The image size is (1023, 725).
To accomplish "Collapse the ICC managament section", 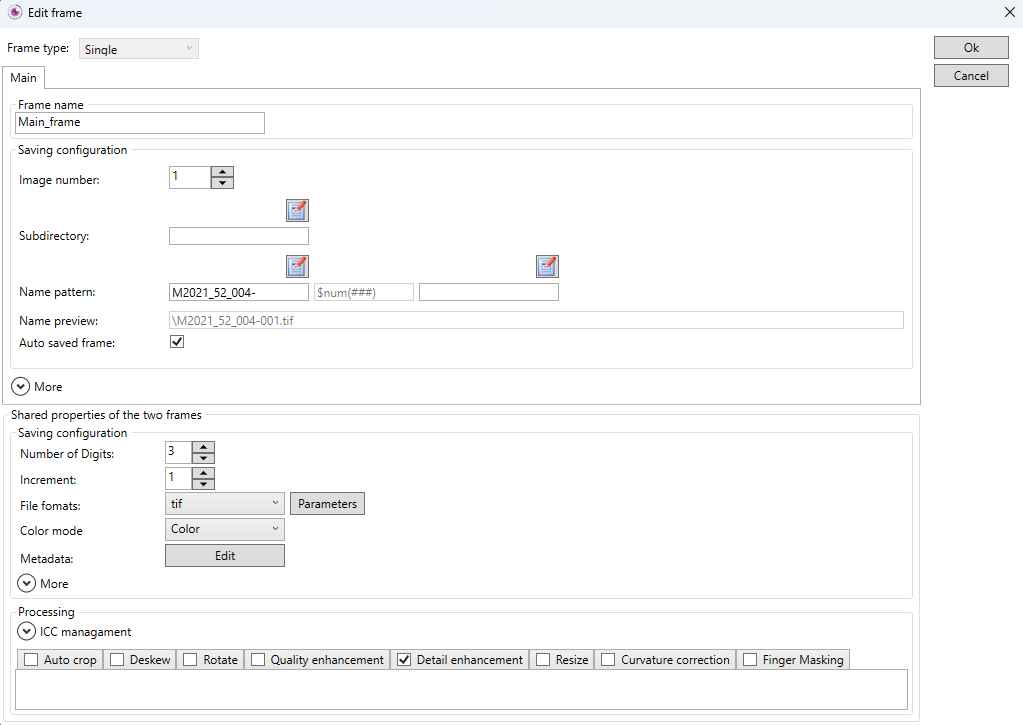I will (27, 631).
